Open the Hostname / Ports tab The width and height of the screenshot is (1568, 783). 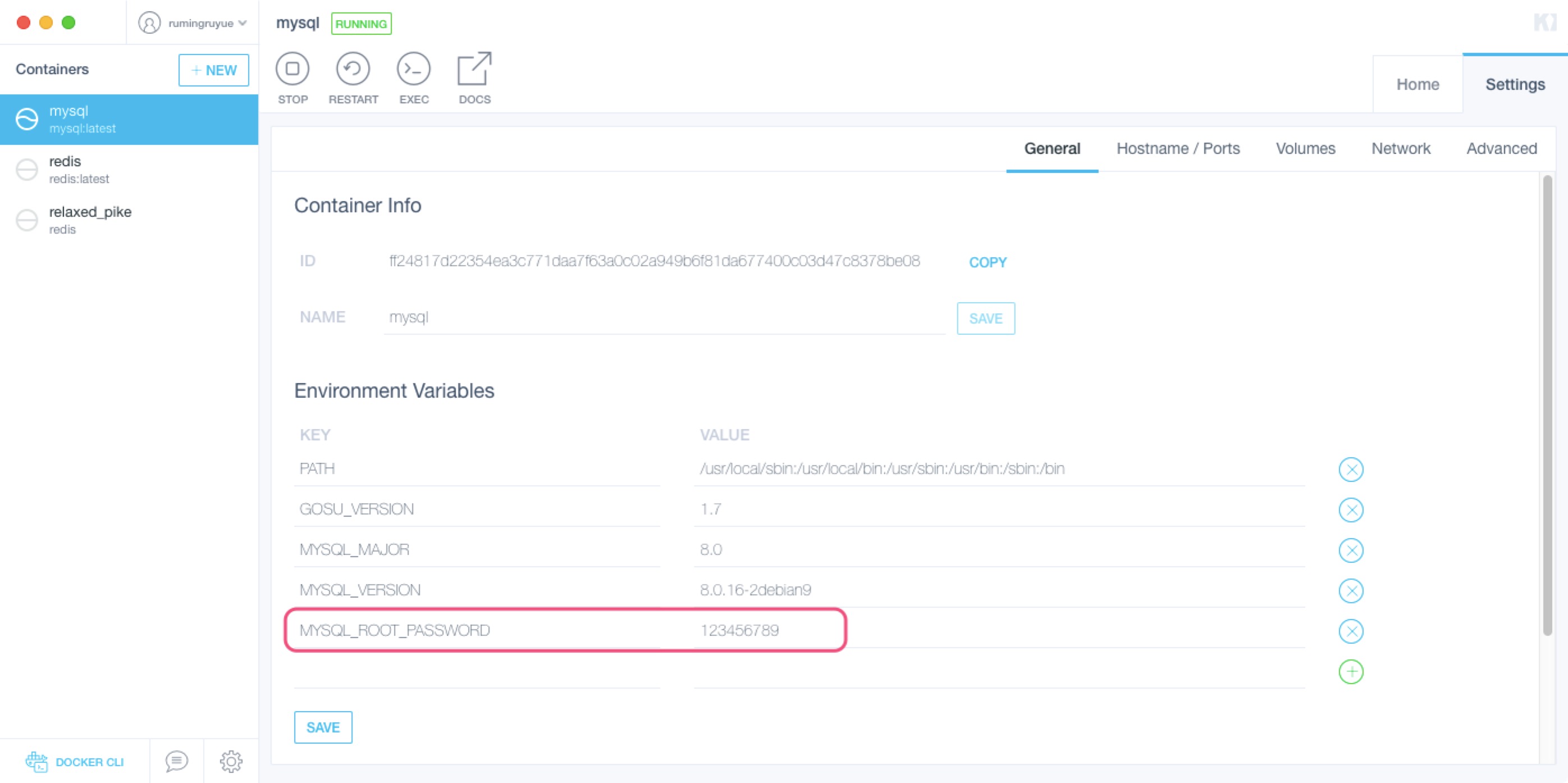1178,148
